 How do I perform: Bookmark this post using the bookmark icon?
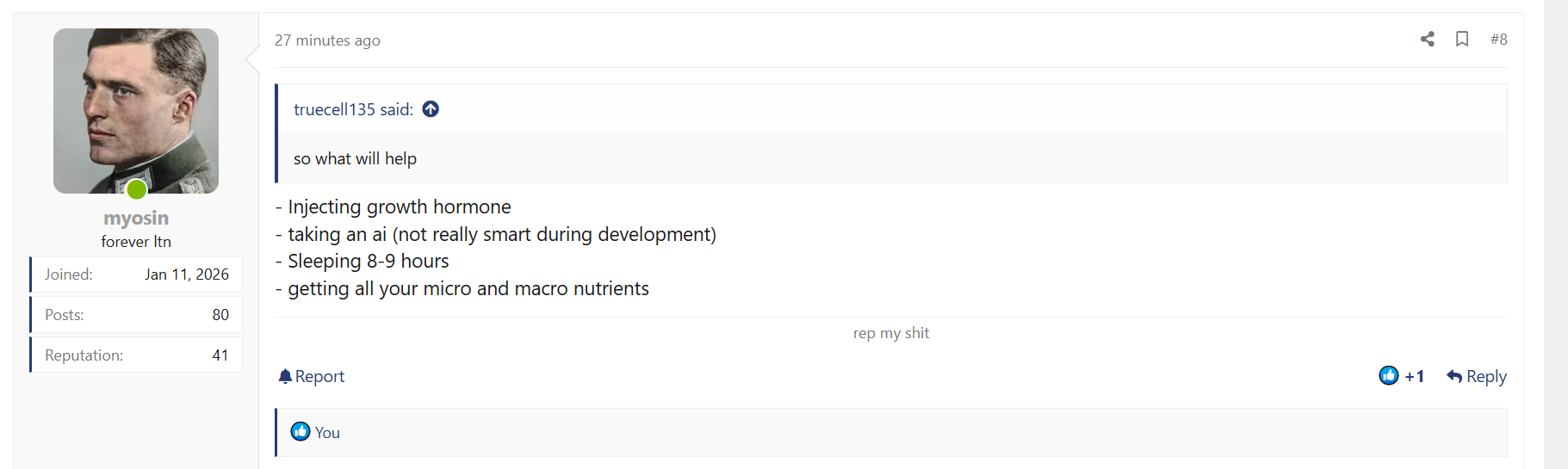point(1462,39)
